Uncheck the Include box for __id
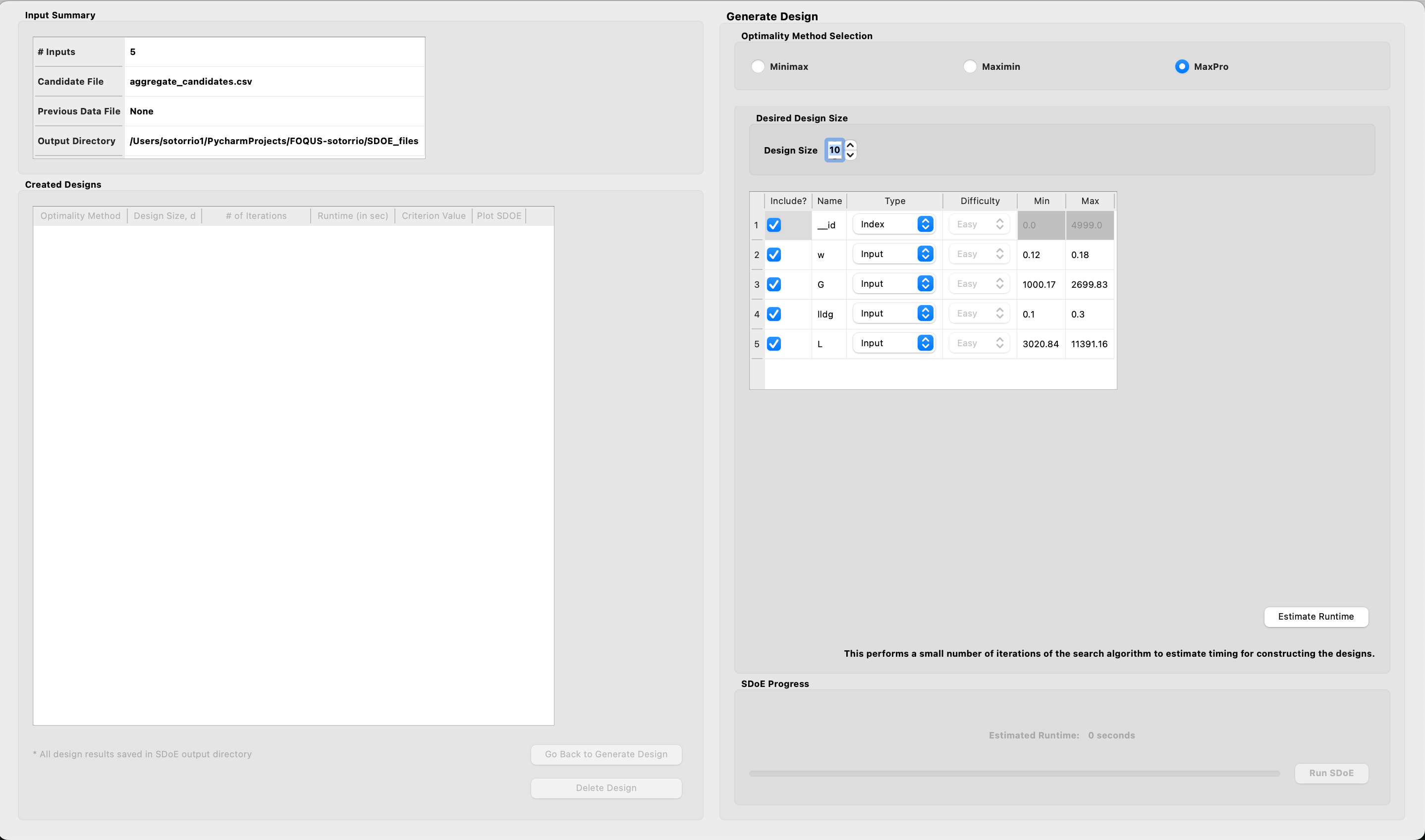The image size is (1425, 840). coord(774,225)
